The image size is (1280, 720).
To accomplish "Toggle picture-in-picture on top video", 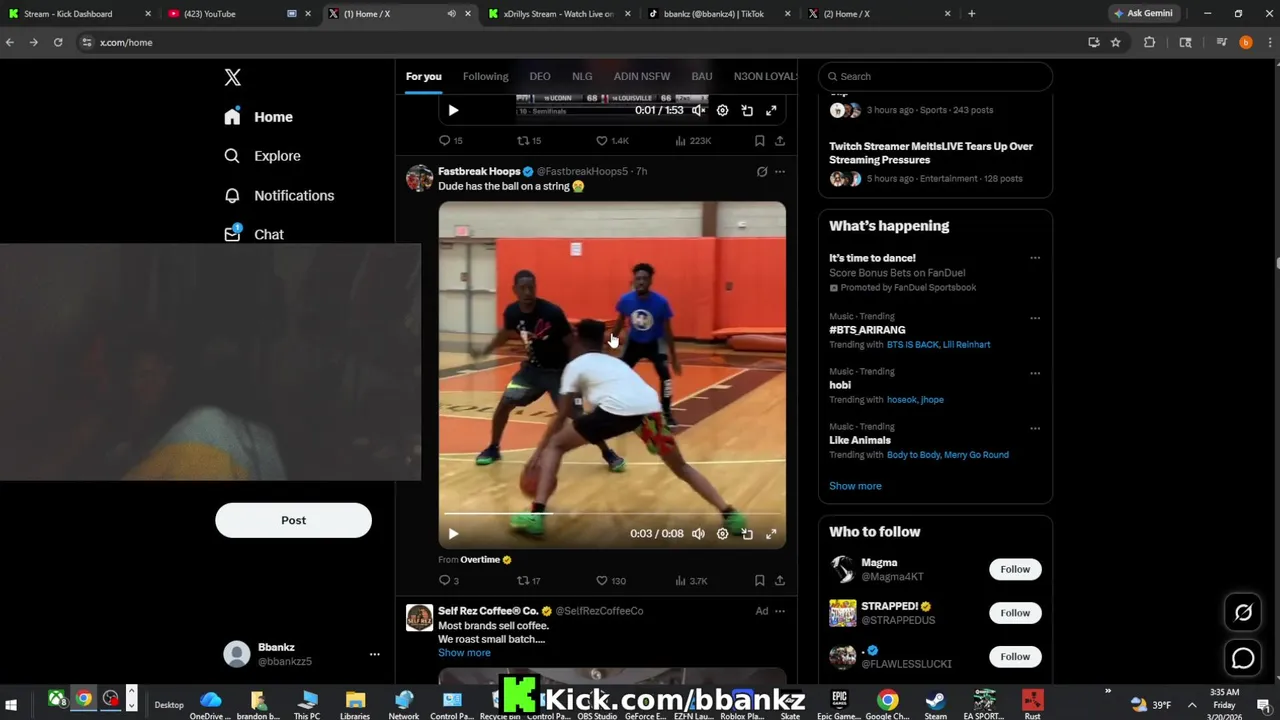I will click(x=747, y=110).
